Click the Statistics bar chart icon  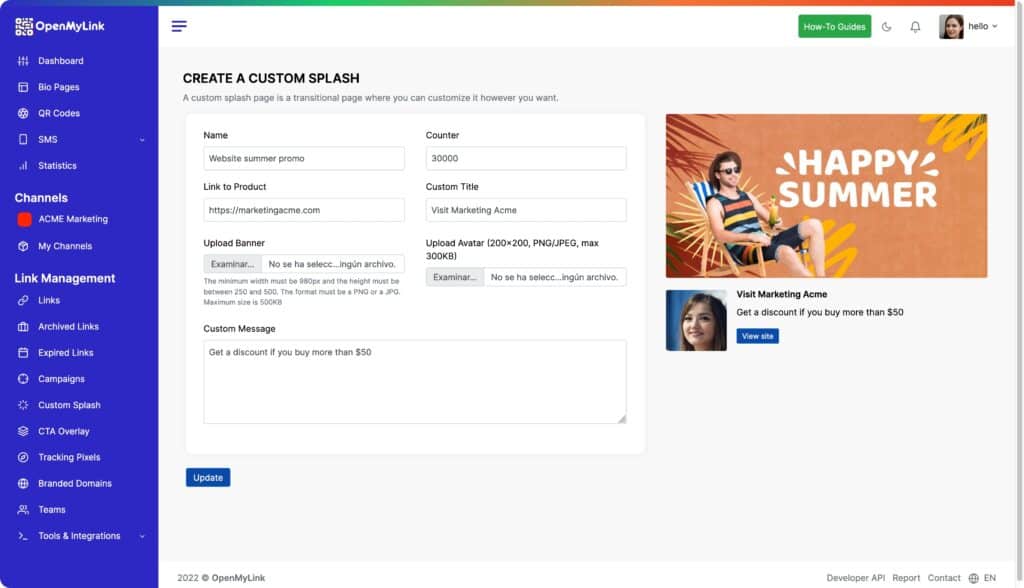click(24, 165)
